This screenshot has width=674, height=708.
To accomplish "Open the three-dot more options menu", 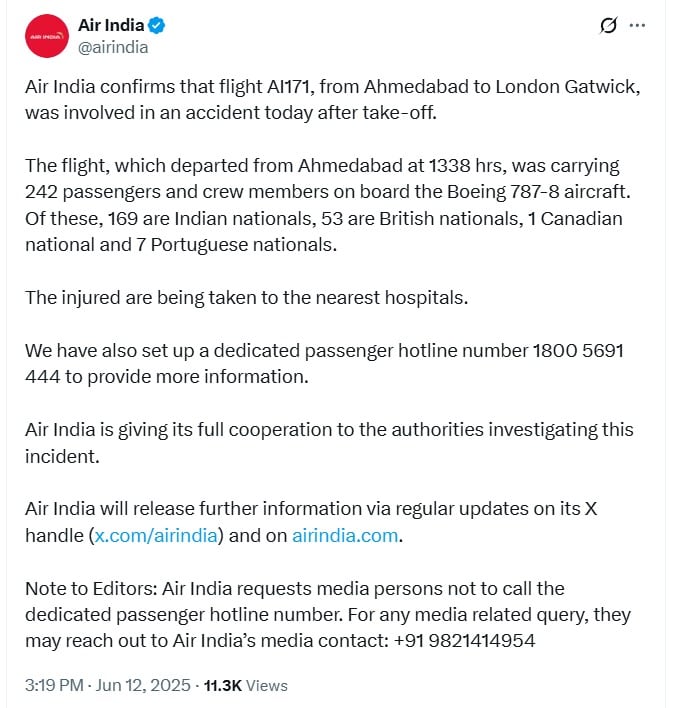I will (637, 25).
